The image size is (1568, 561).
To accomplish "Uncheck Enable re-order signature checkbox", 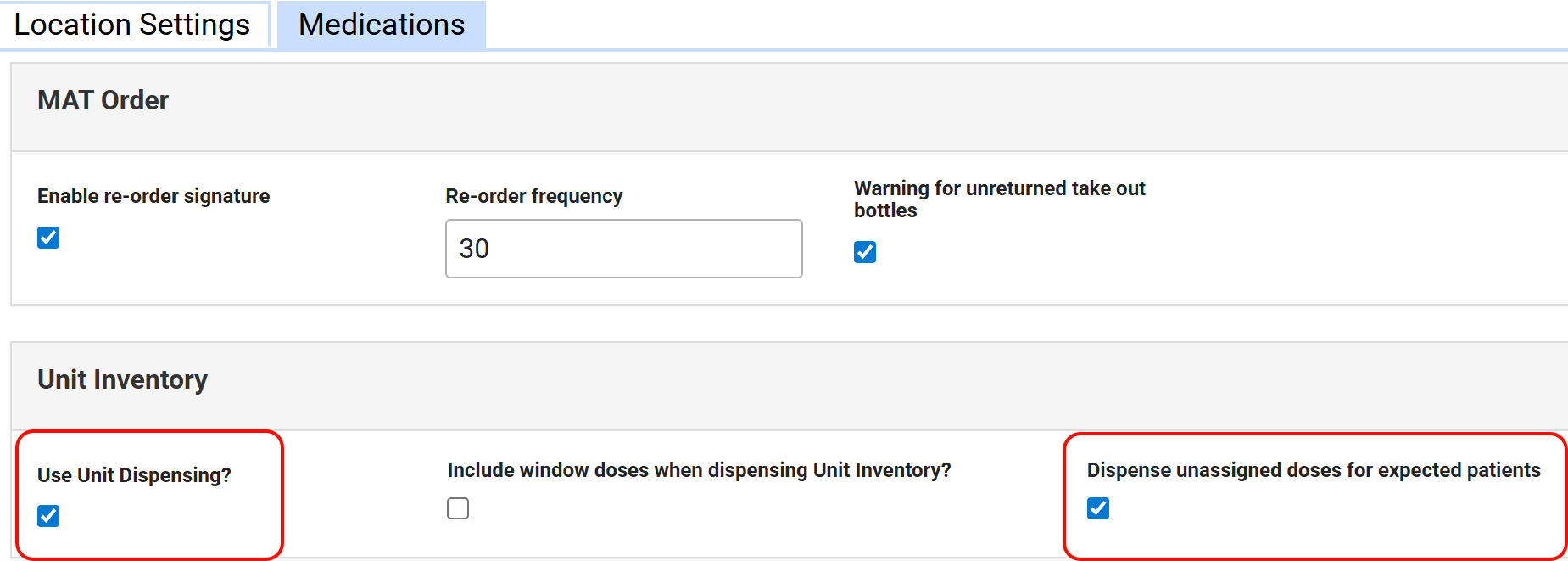I will pos(48,238).
